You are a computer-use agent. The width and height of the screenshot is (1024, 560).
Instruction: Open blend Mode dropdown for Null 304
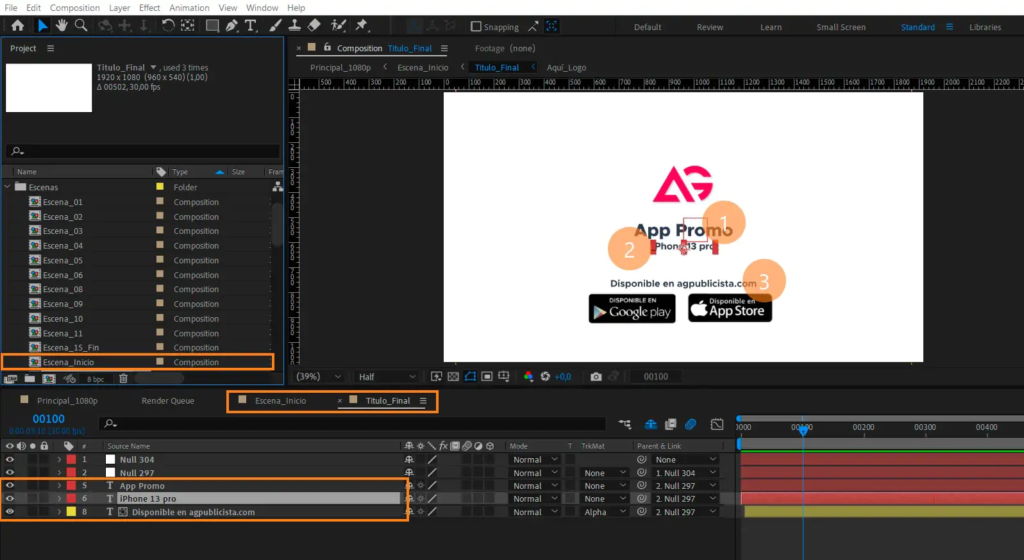click(535, 459)
